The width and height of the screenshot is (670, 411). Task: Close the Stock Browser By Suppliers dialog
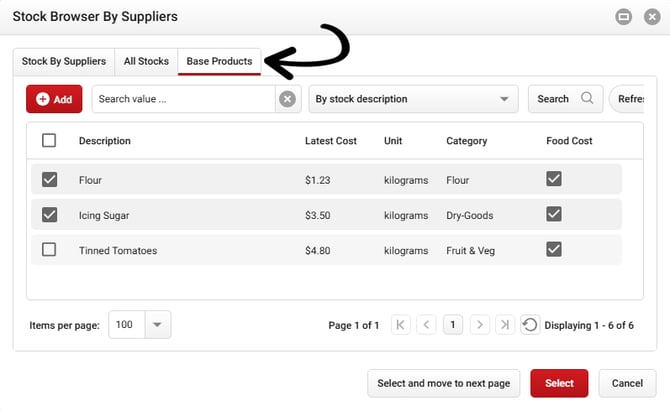(652, 17)
